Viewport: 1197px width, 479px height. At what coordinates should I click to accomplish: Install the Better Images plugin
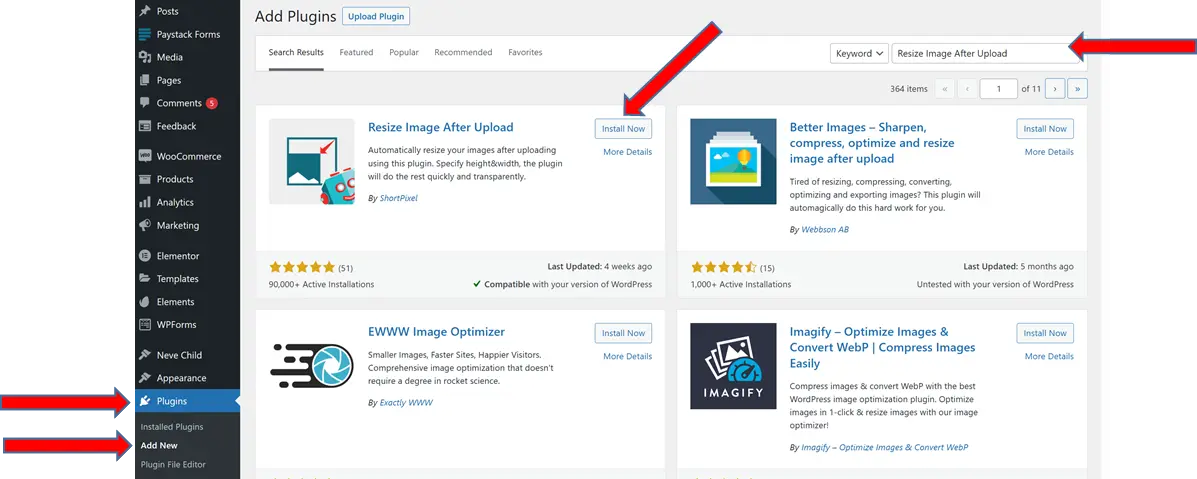click(x=1045, y=129)
